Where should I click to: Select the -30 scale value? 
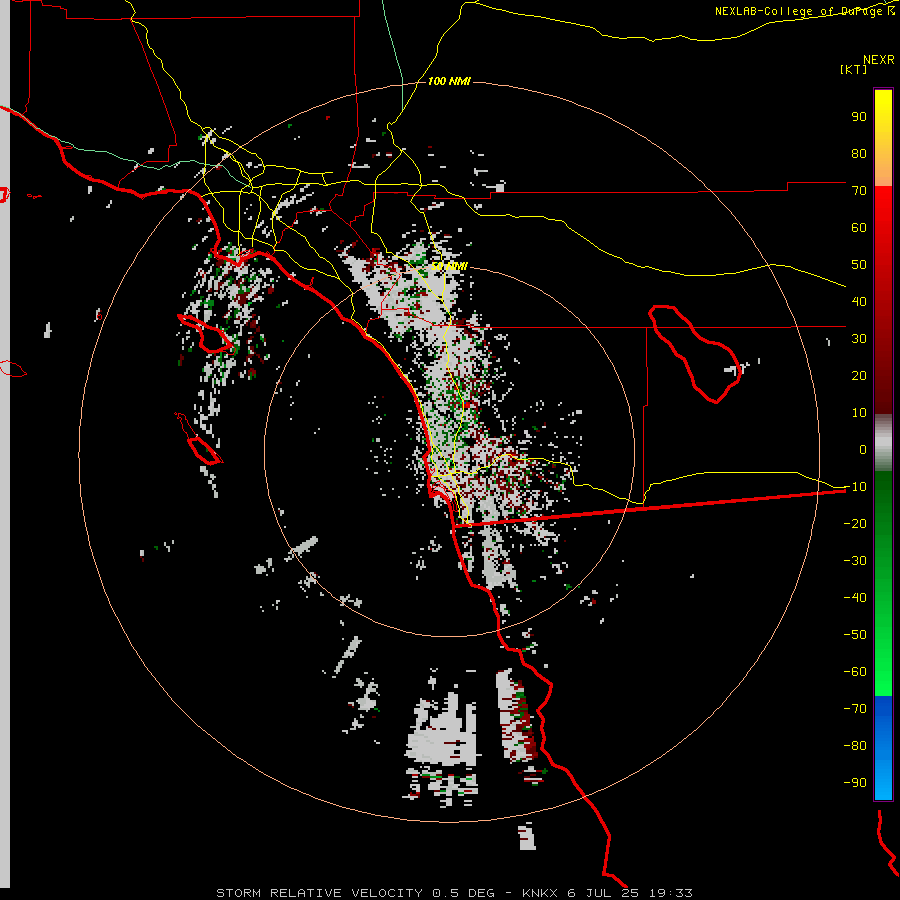[x=855, y=561]
